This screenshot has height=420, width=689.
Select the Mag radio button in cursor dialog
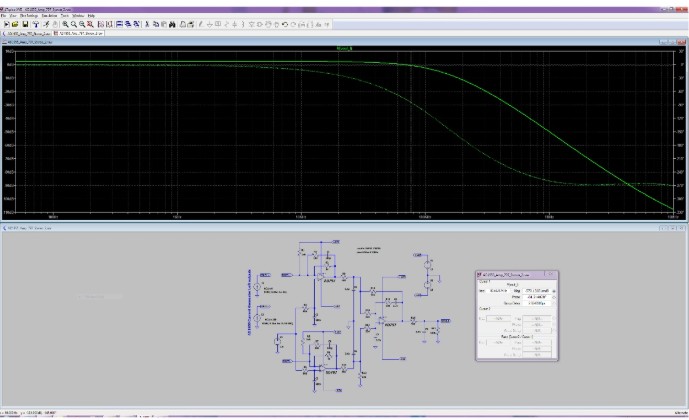coord(554,291)
